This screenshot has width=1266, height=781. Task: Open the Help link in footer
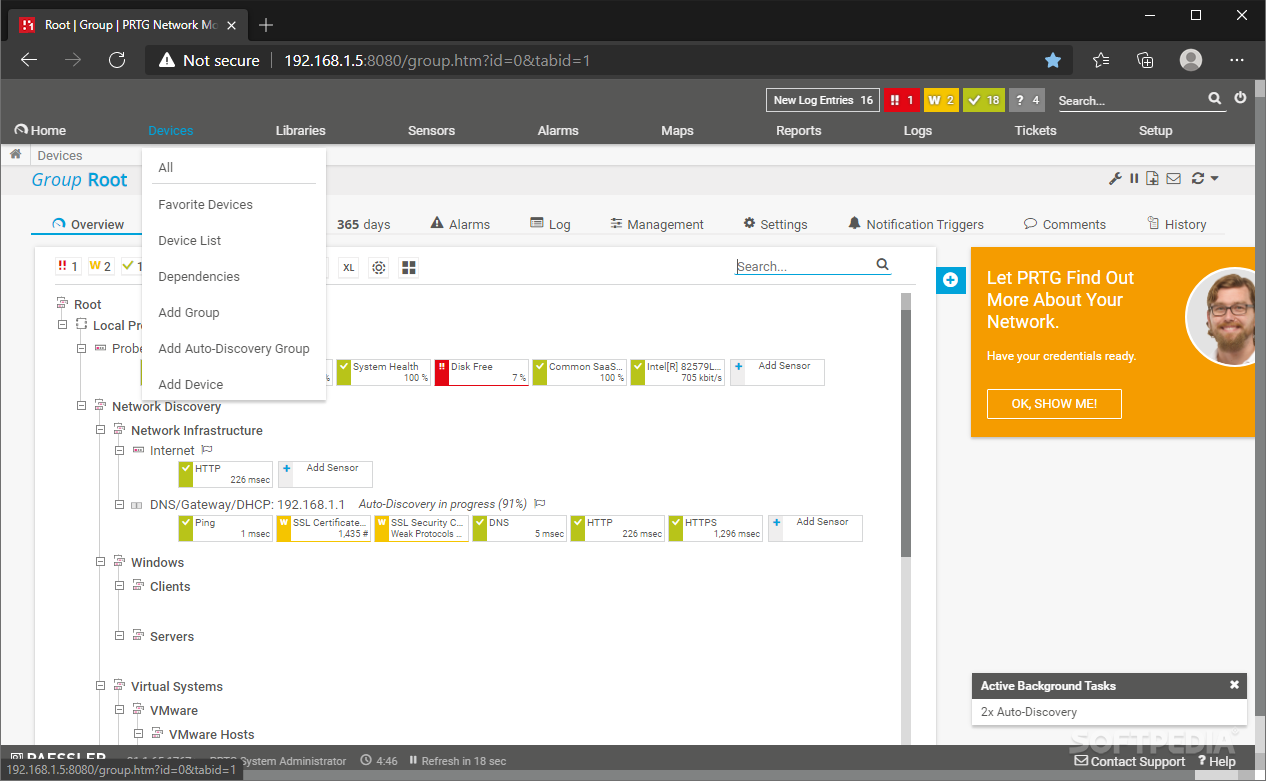pyautogui.click(x=1216, y=762)
